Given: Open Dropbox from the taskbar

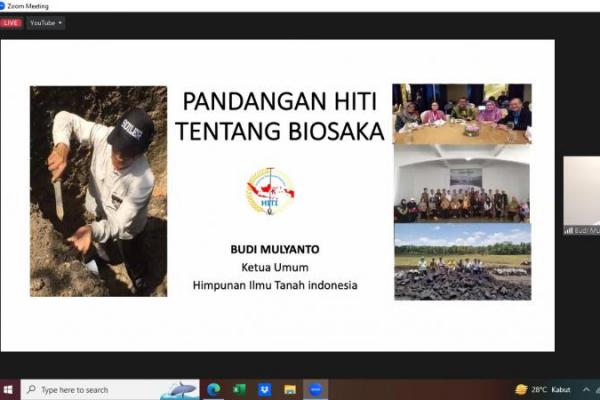Looking at the screenshot, I should pyautogui.click(x=264, y=390).
